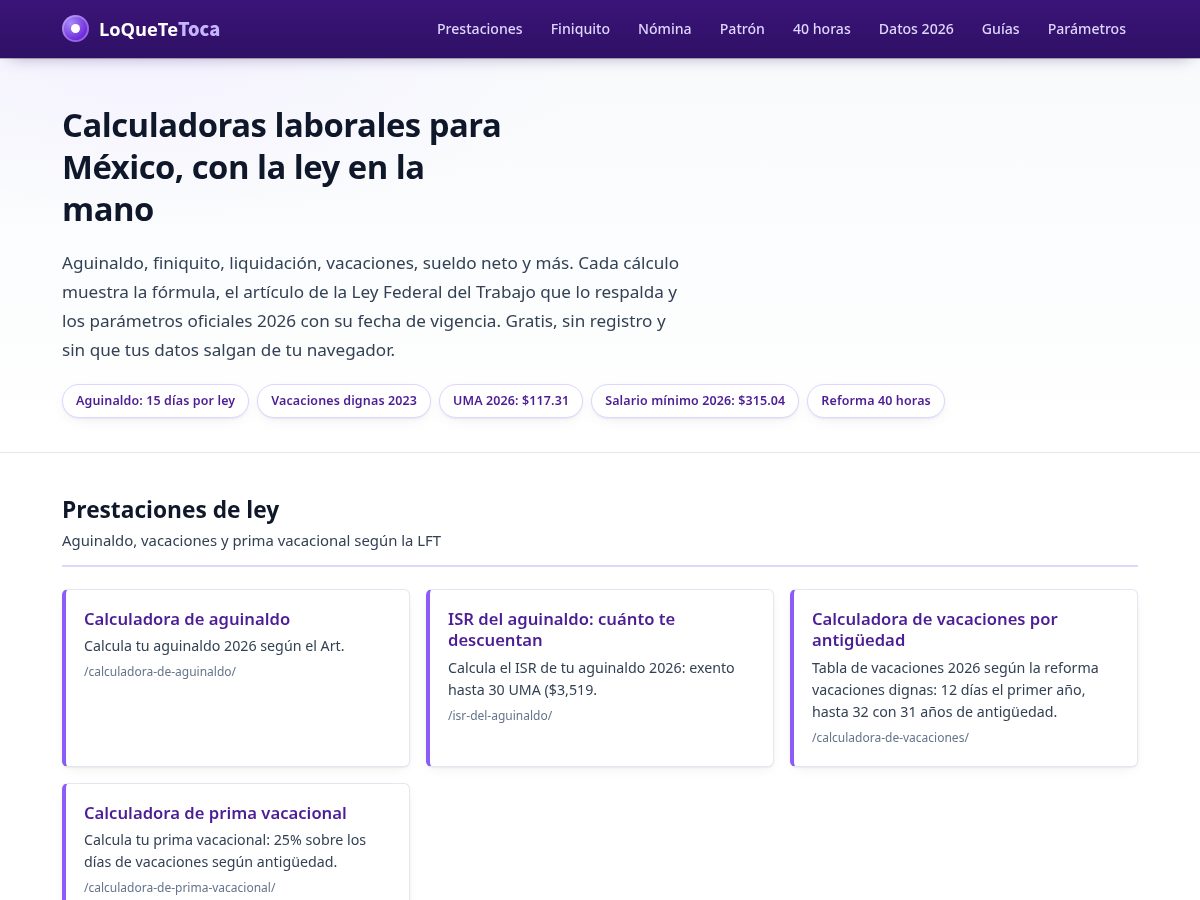Click the LoQueTeToca purple logo icon
Screen dimensions: 1200x900
coord(75,29)
